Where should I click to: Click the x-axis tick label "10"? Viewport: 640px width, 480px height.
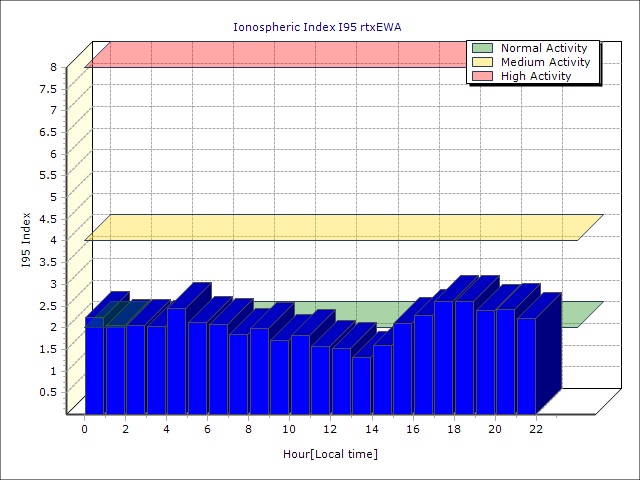click(x=289, y=429)
